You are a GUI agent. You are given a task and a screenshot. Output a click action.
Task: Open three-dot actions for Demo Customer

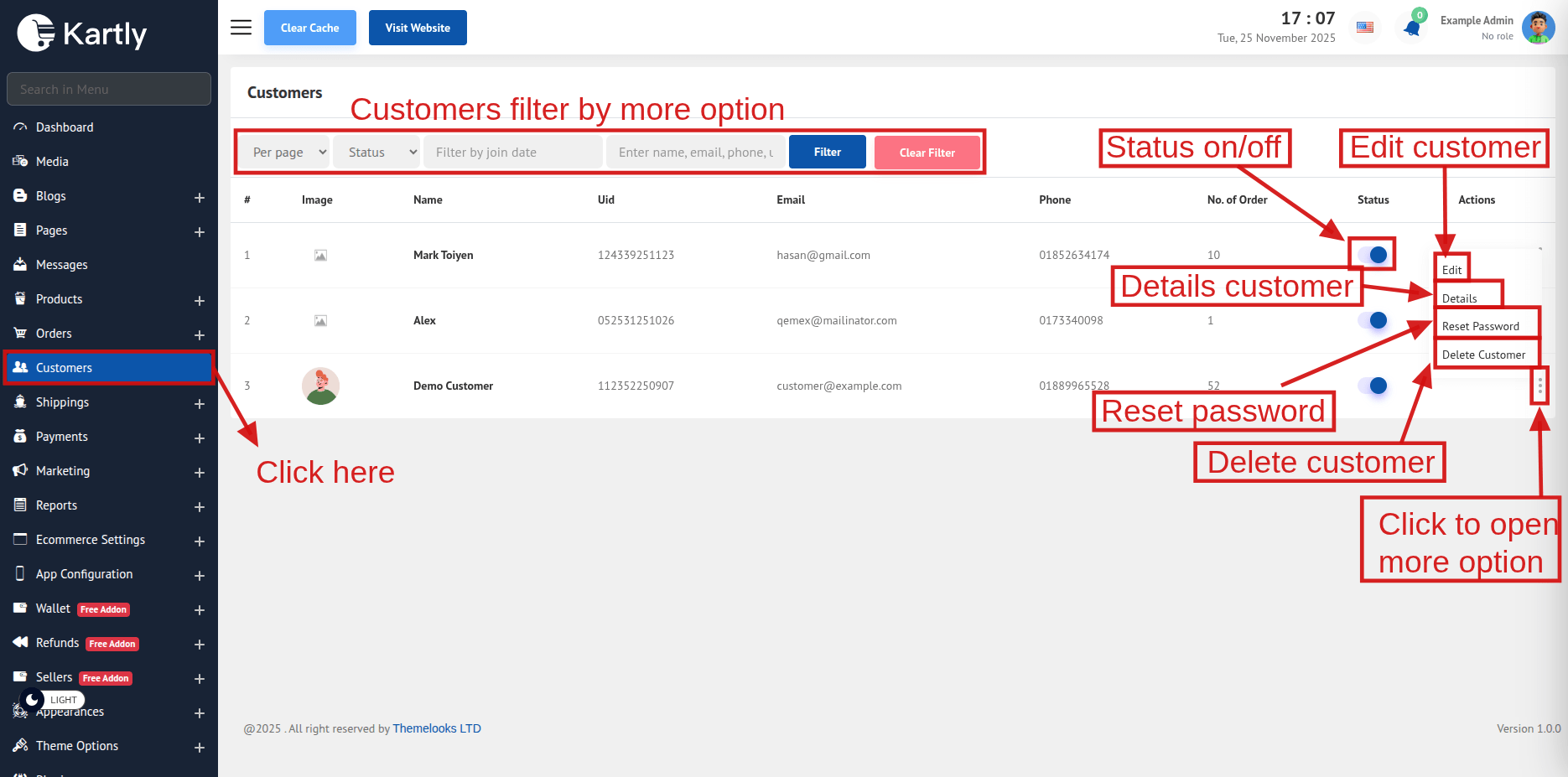point(1539,386)
